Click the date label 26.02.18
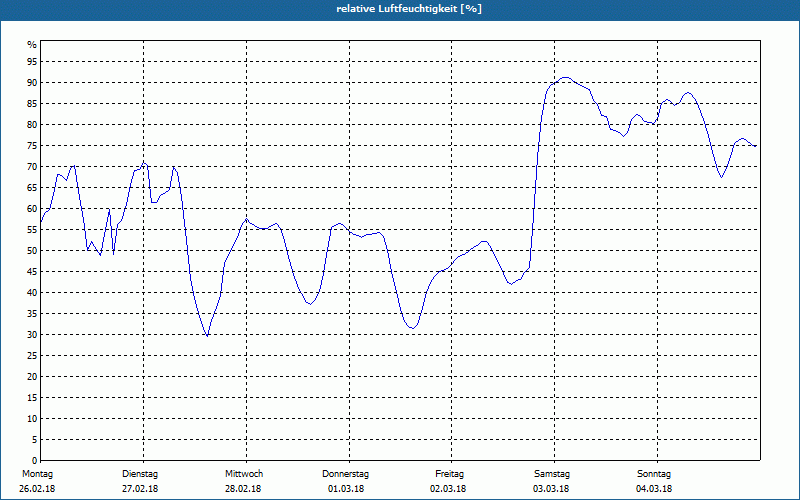Image resolution: width=800 pixels, height=500 pixels. pos(37,489)
